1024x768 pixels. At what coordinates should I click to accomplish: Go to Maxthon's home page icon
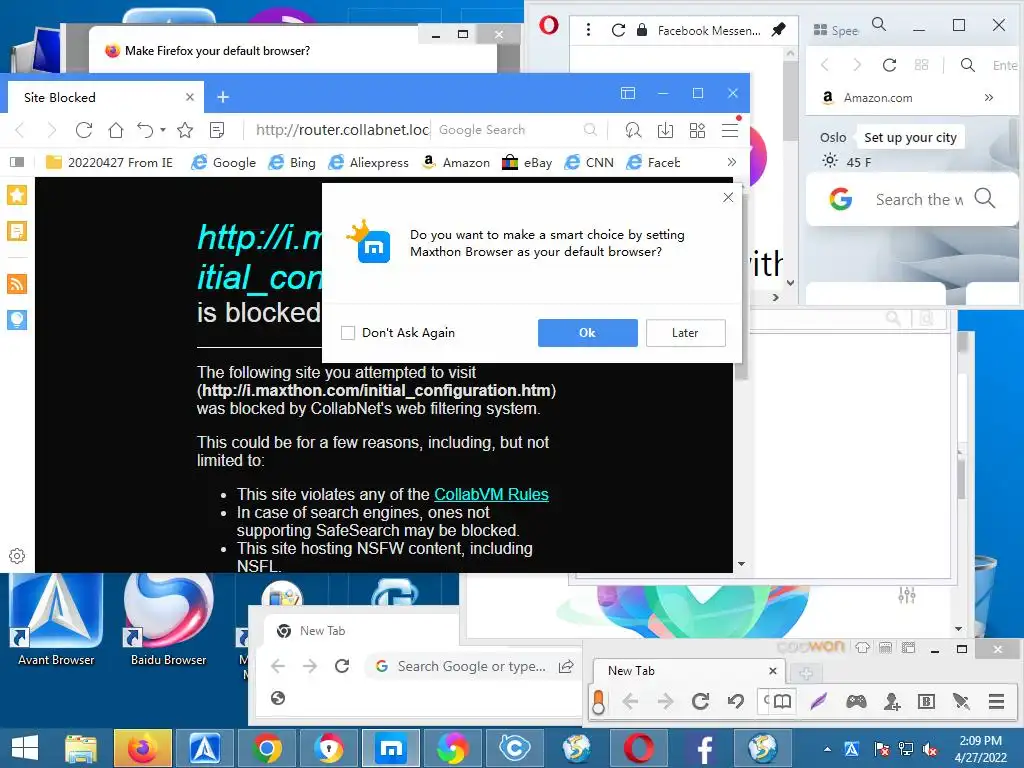click(x=116, y=130)
